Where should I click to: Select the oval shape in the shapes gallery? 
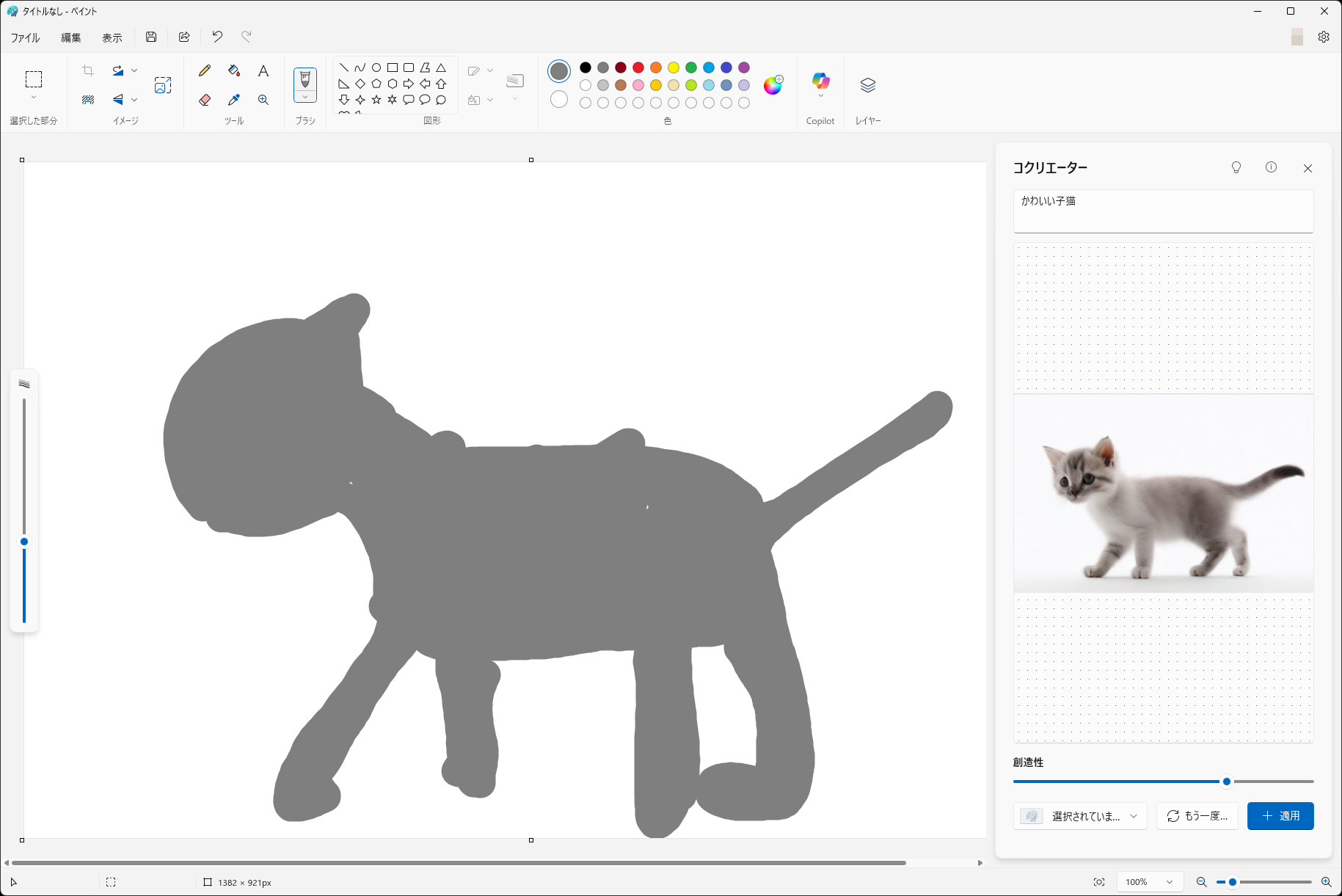click(x=376, y=67)
